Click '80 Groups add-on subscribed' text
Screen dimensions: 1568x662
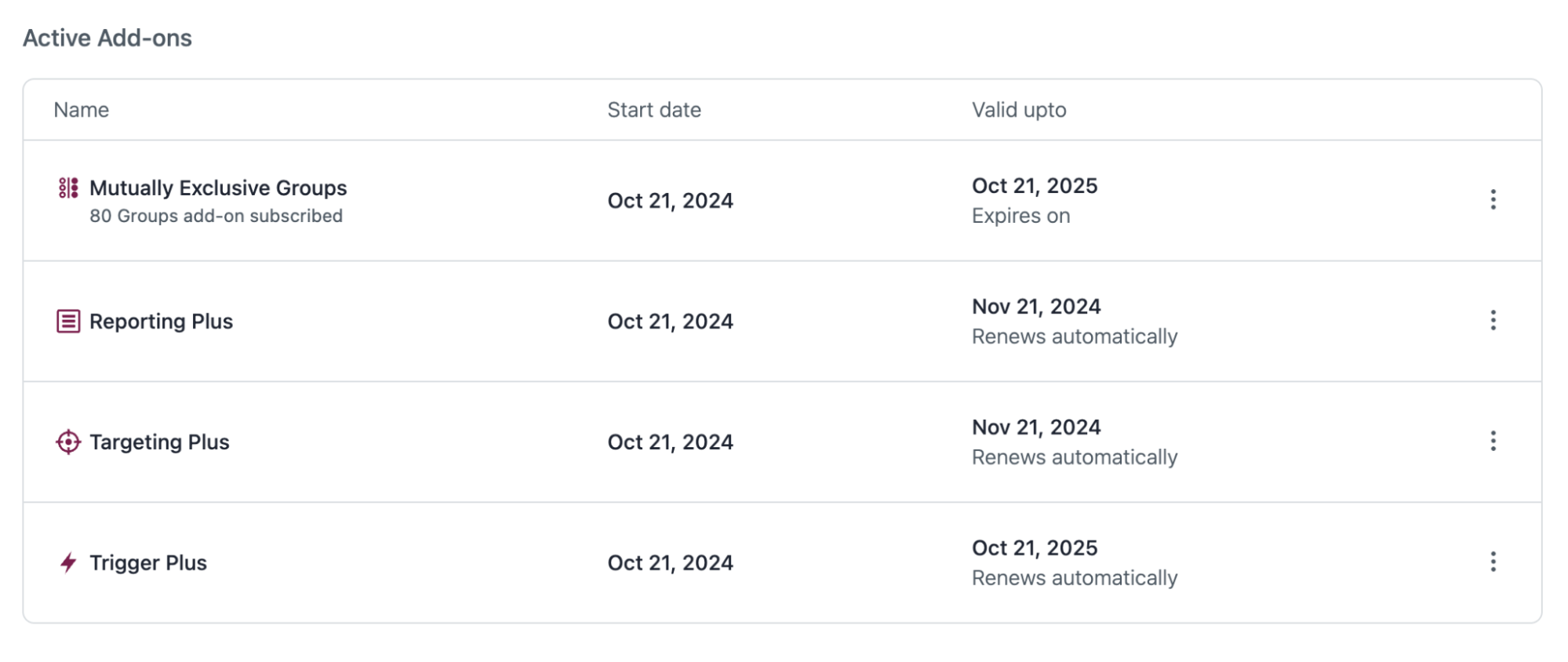pyautogui.click(x=216, y=216)
